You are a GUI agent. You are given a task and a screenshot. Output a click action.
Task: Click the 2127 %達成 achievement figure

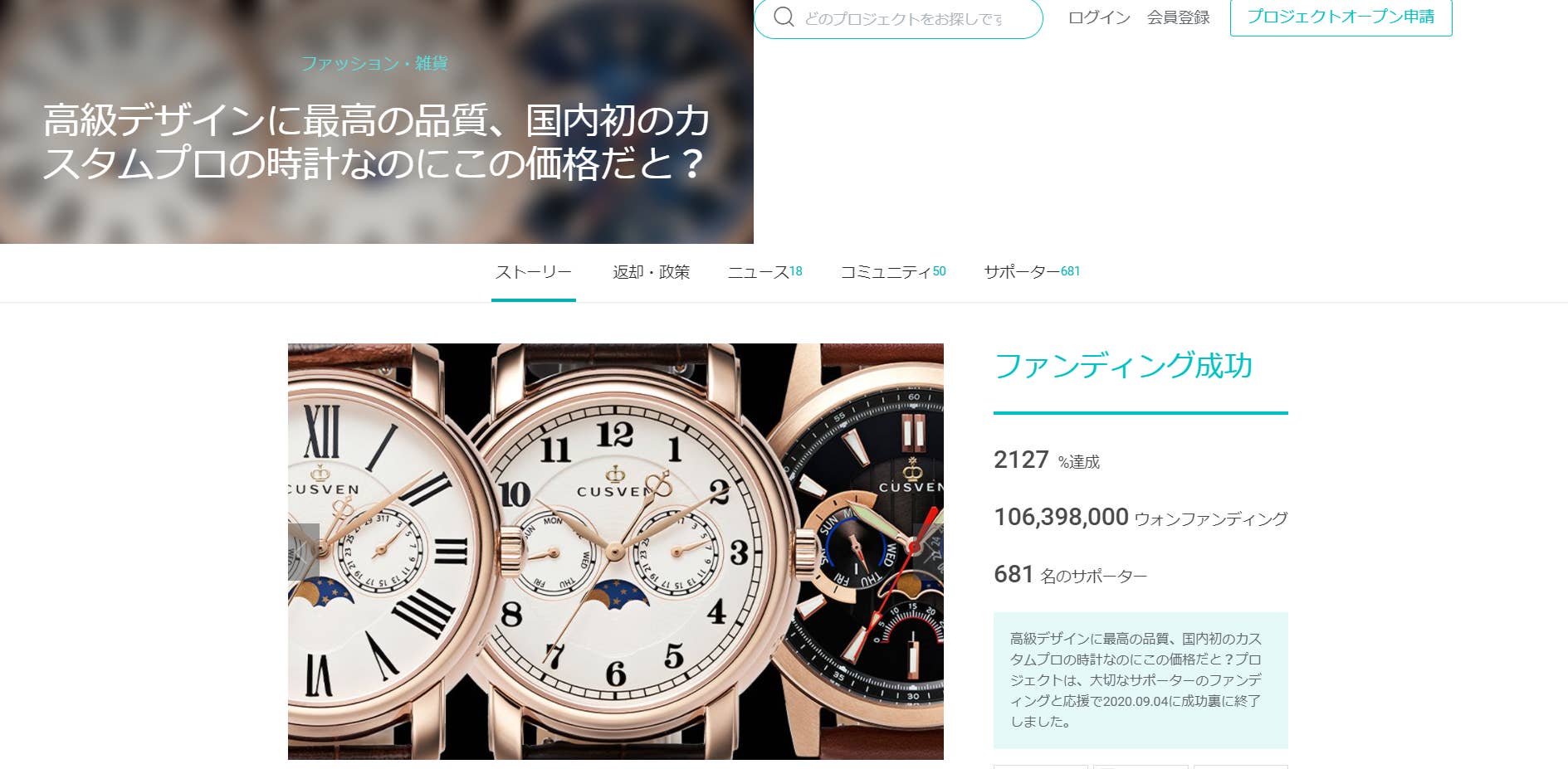pyautogui.click(x=1046, y=460)
